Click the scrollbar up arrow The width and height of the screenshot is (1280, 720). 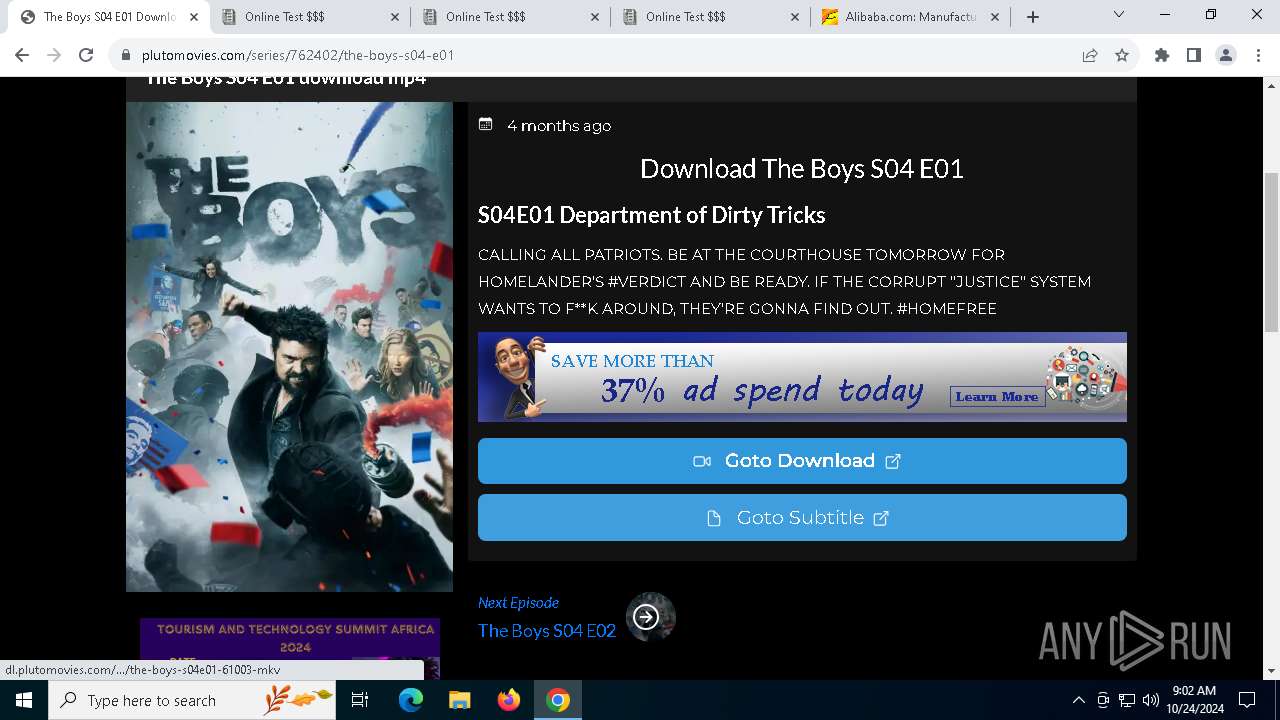1272,85
